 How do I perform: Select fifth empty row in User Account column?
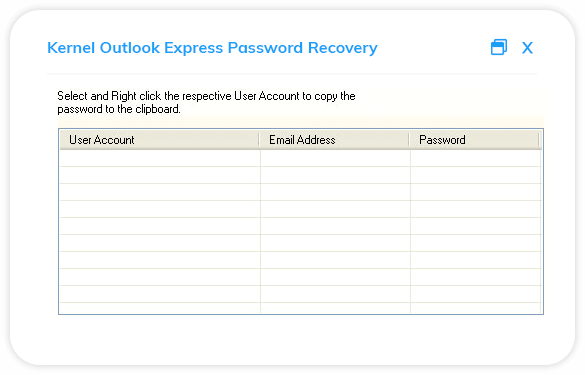[160, 226]
